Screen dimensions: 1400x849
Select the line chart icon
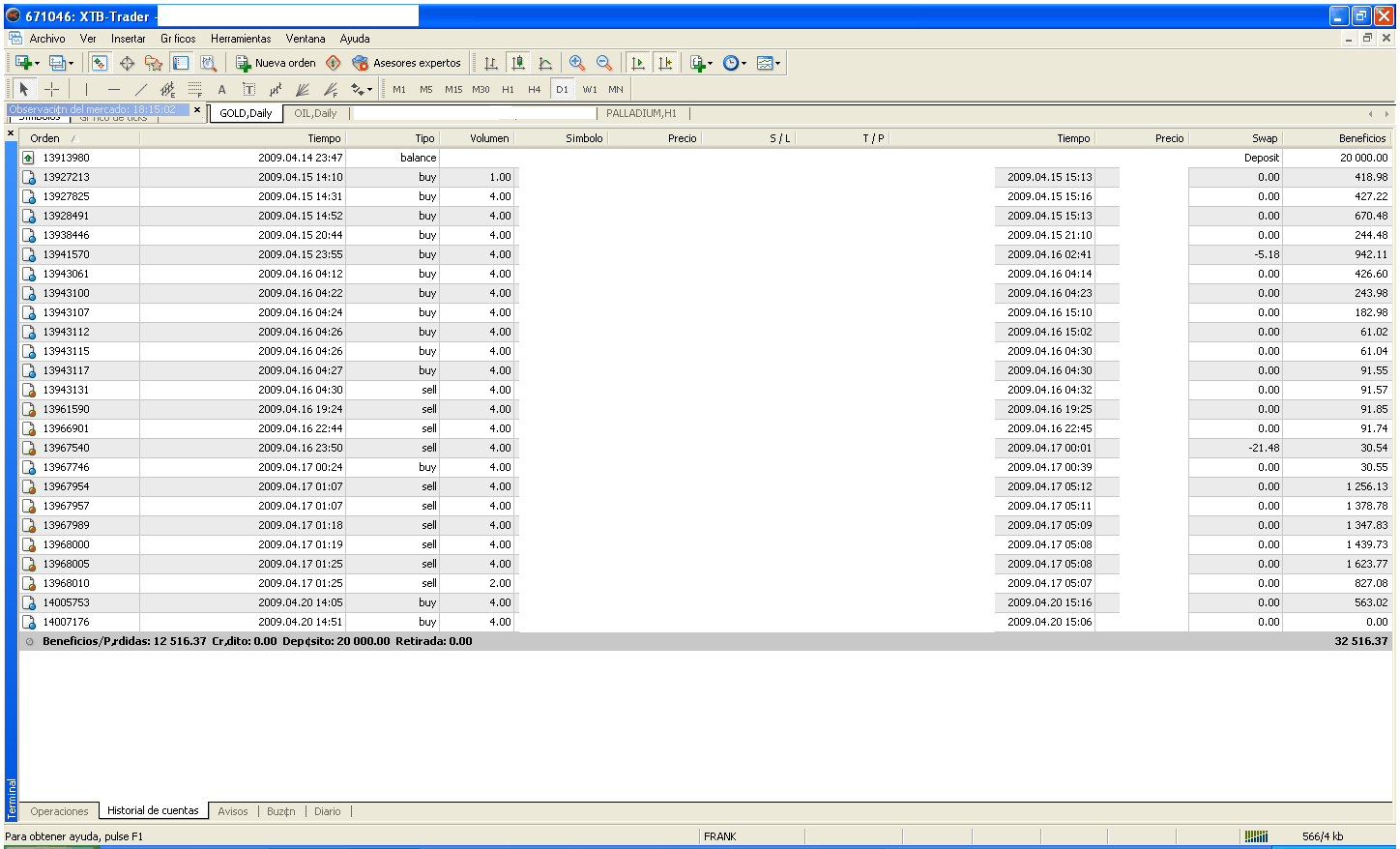545,63
